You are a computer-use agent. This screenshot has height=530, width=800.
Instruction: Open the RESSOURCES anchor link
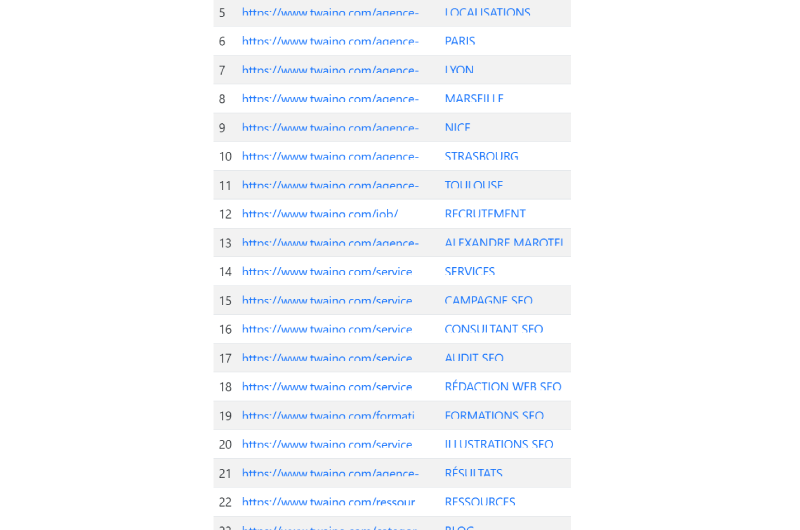point(480,502)
